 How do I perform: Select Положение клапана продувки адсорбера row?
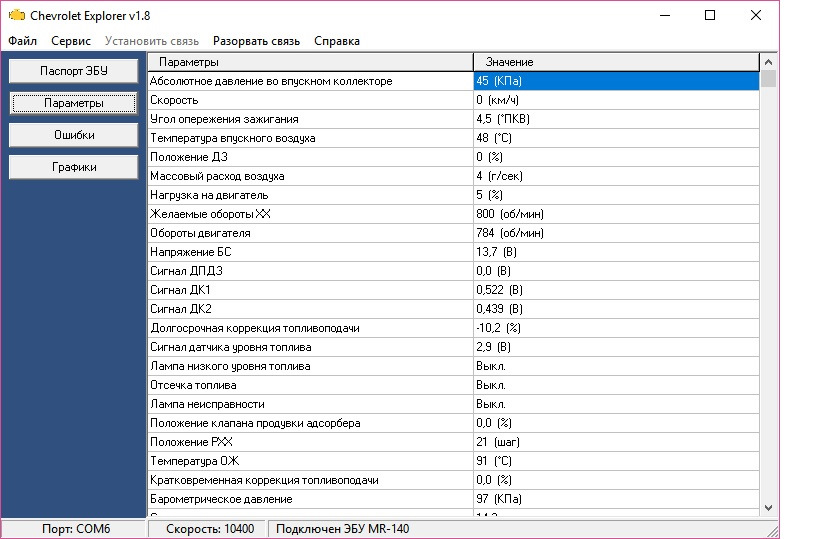point(453,423)
